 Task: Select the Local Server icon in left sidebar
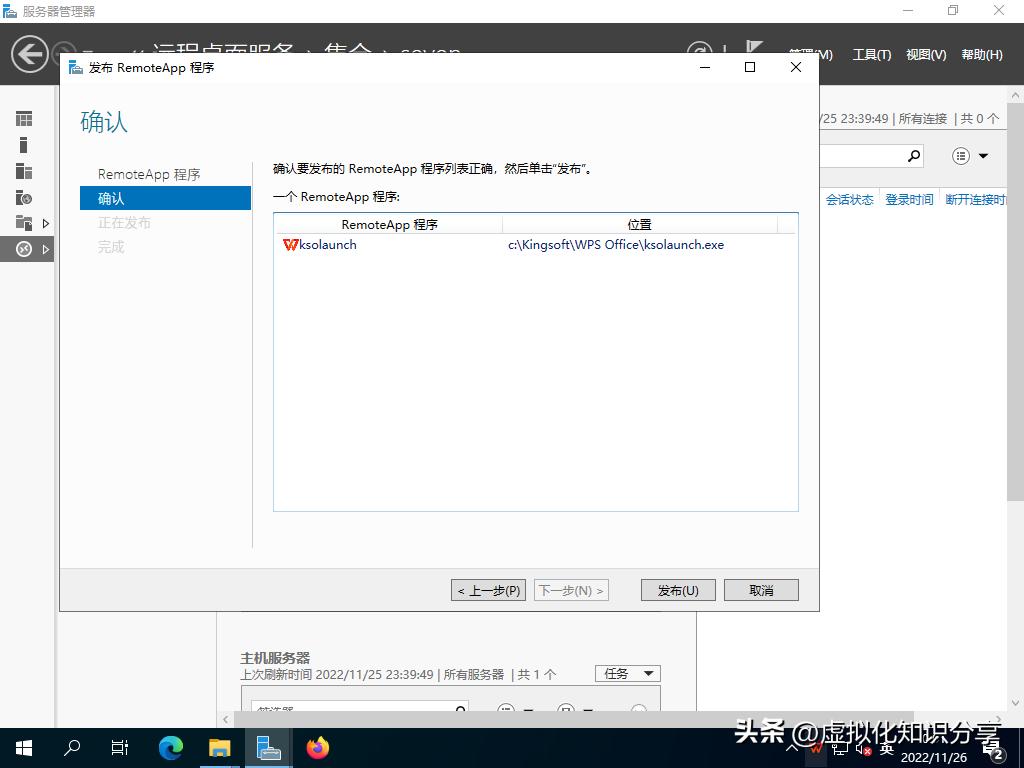(23, 144)
